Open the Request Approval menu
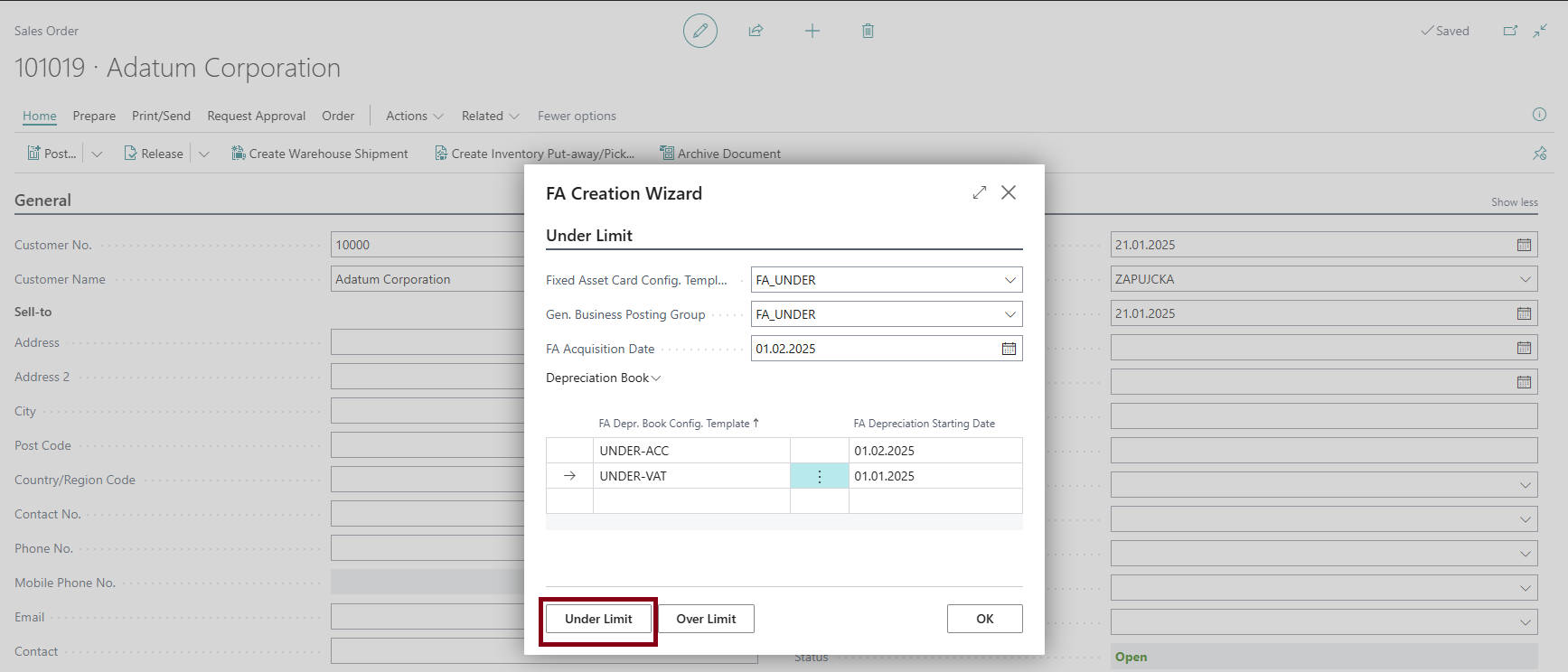 [x=257, y=116]
